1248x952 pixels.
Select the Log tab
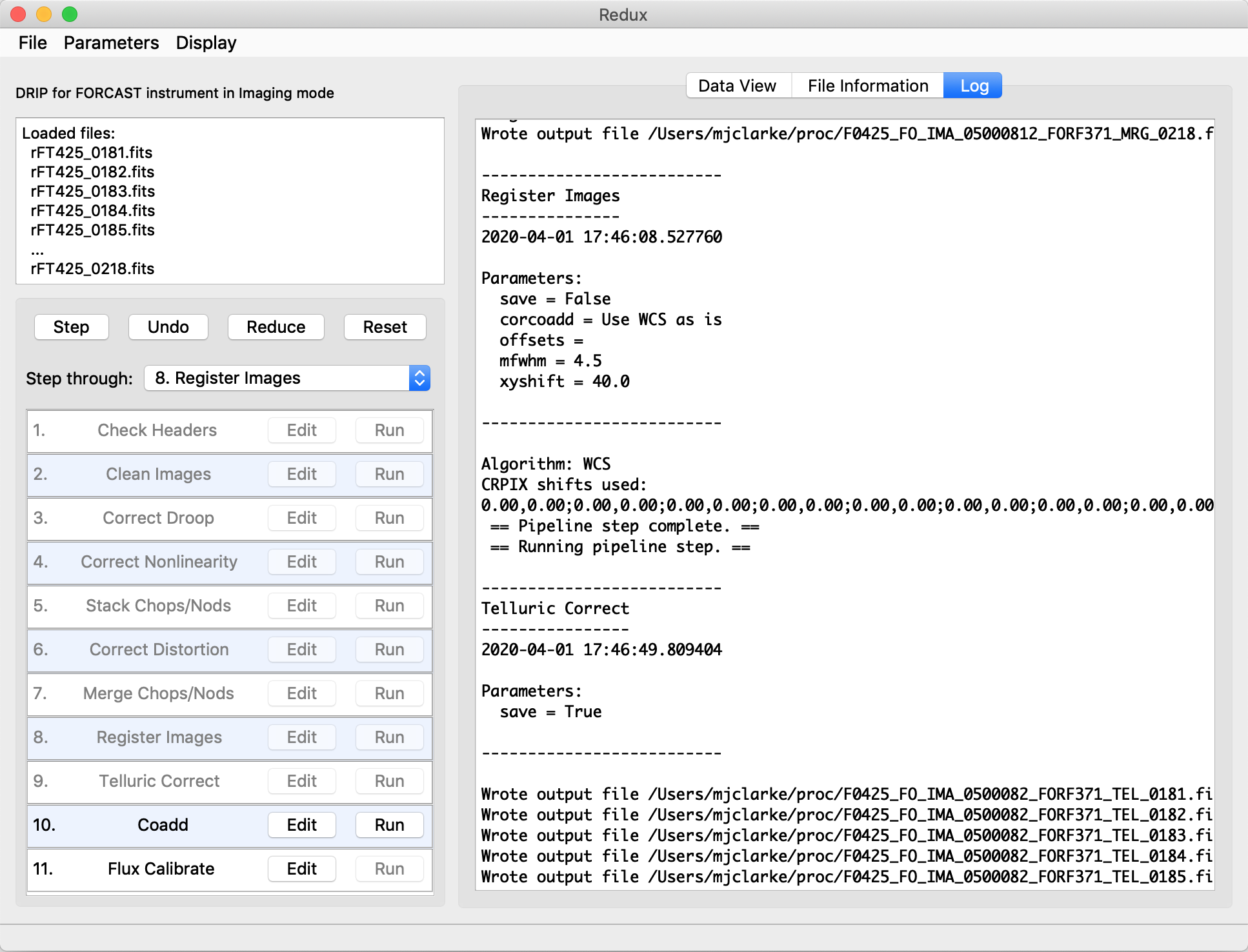(972, 85)
